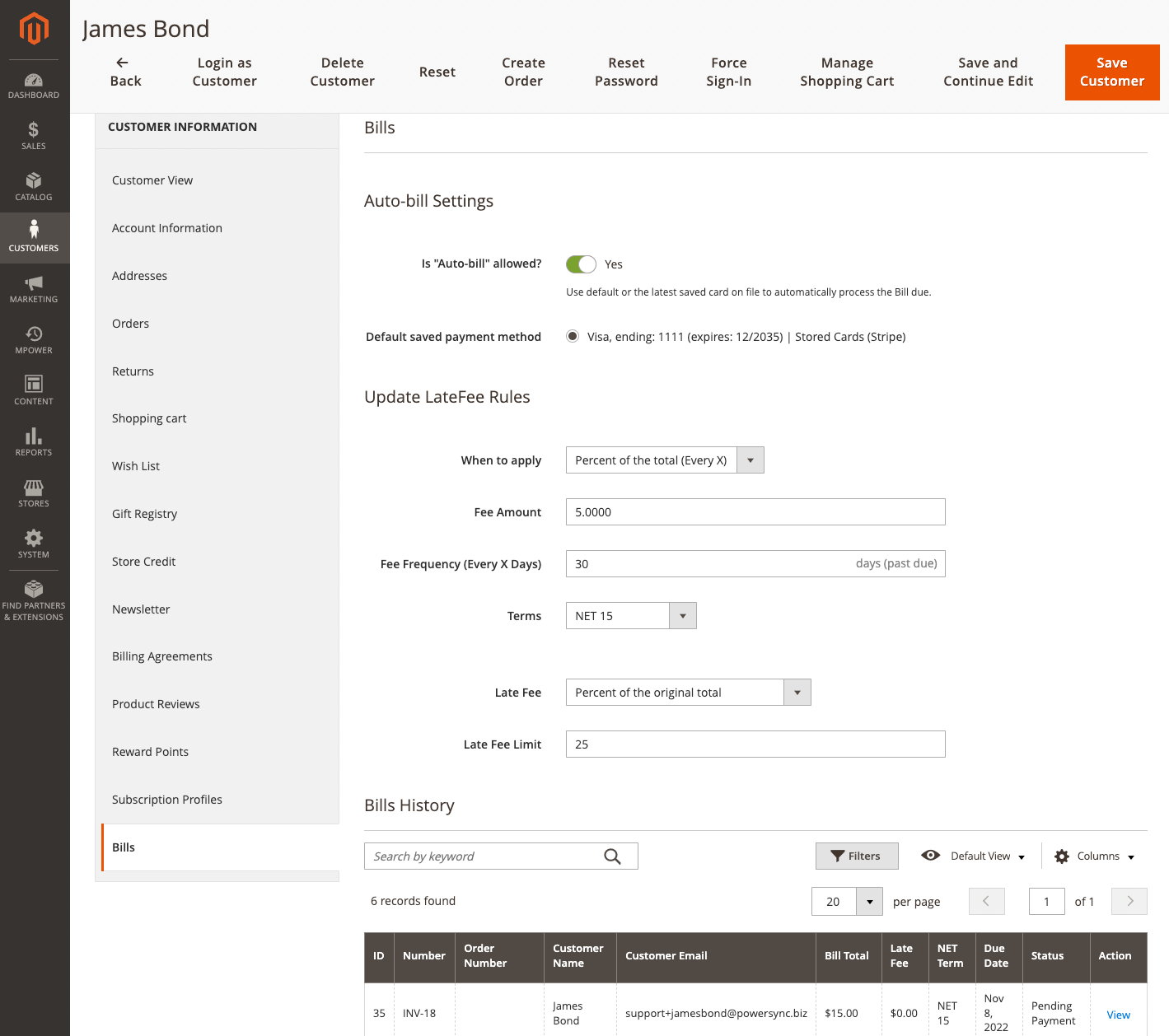
Task: Open the Terms NET 15 dropdown
Action: [631, 616]
